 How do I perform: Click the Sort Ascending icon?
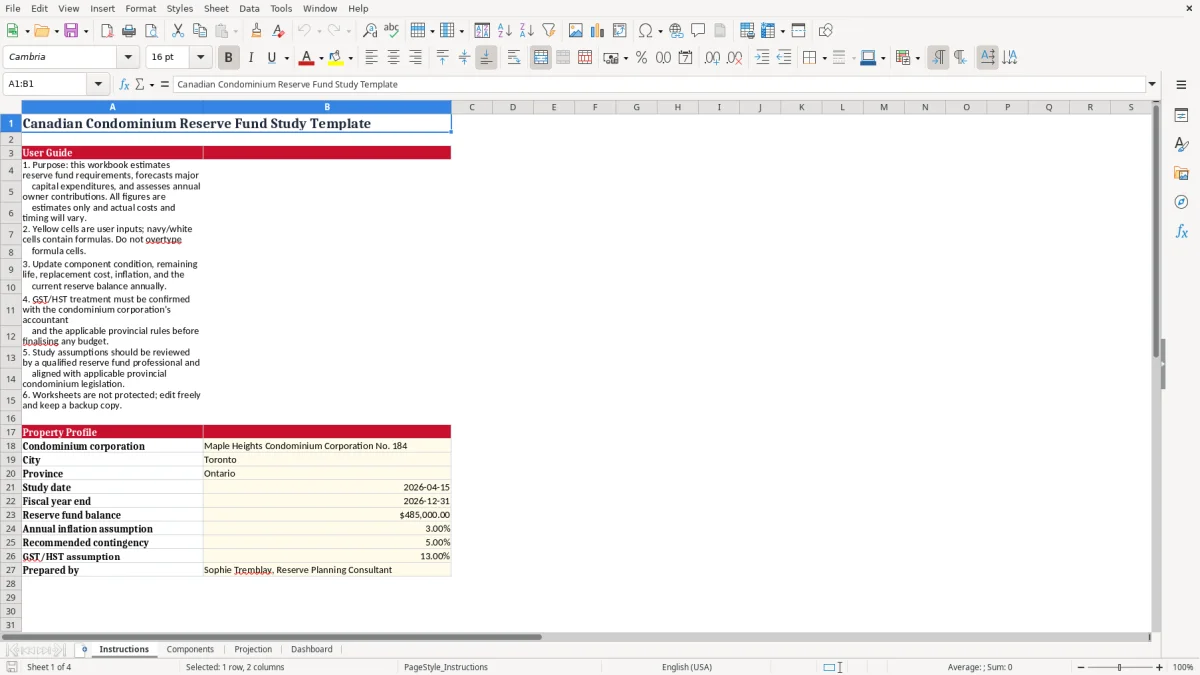click(x=505, y=31)
